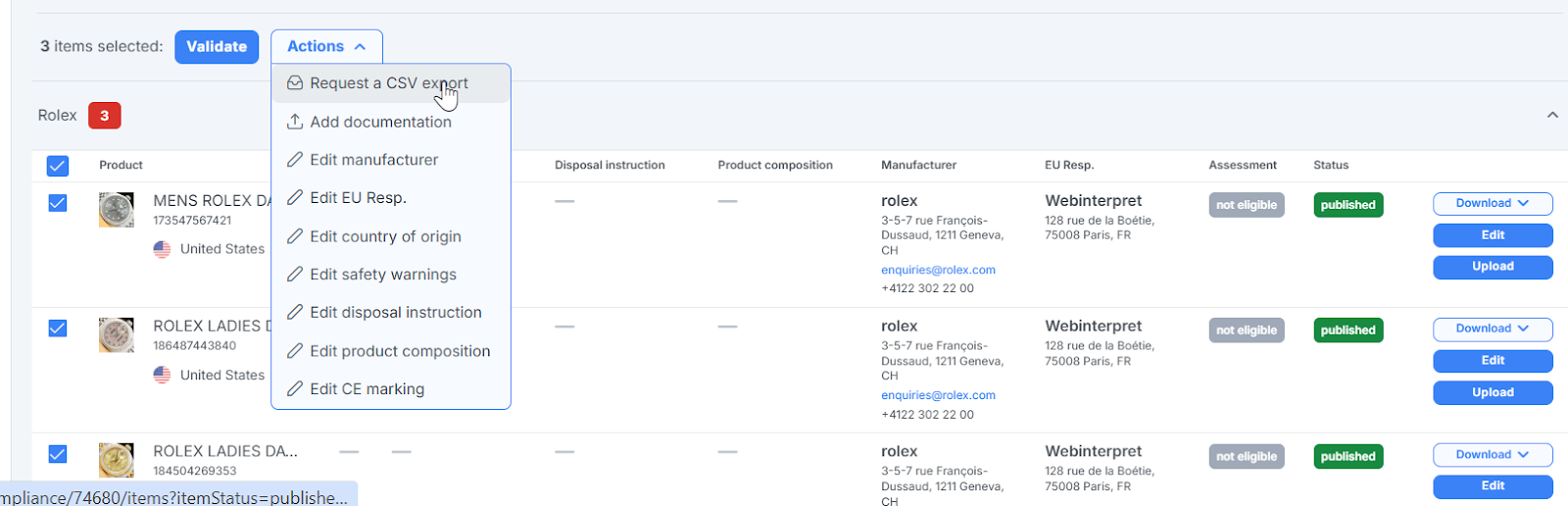Open the enquiries@rolex.com email link in first row
This screenshot has width=1568, height=506.
point(938,270)
